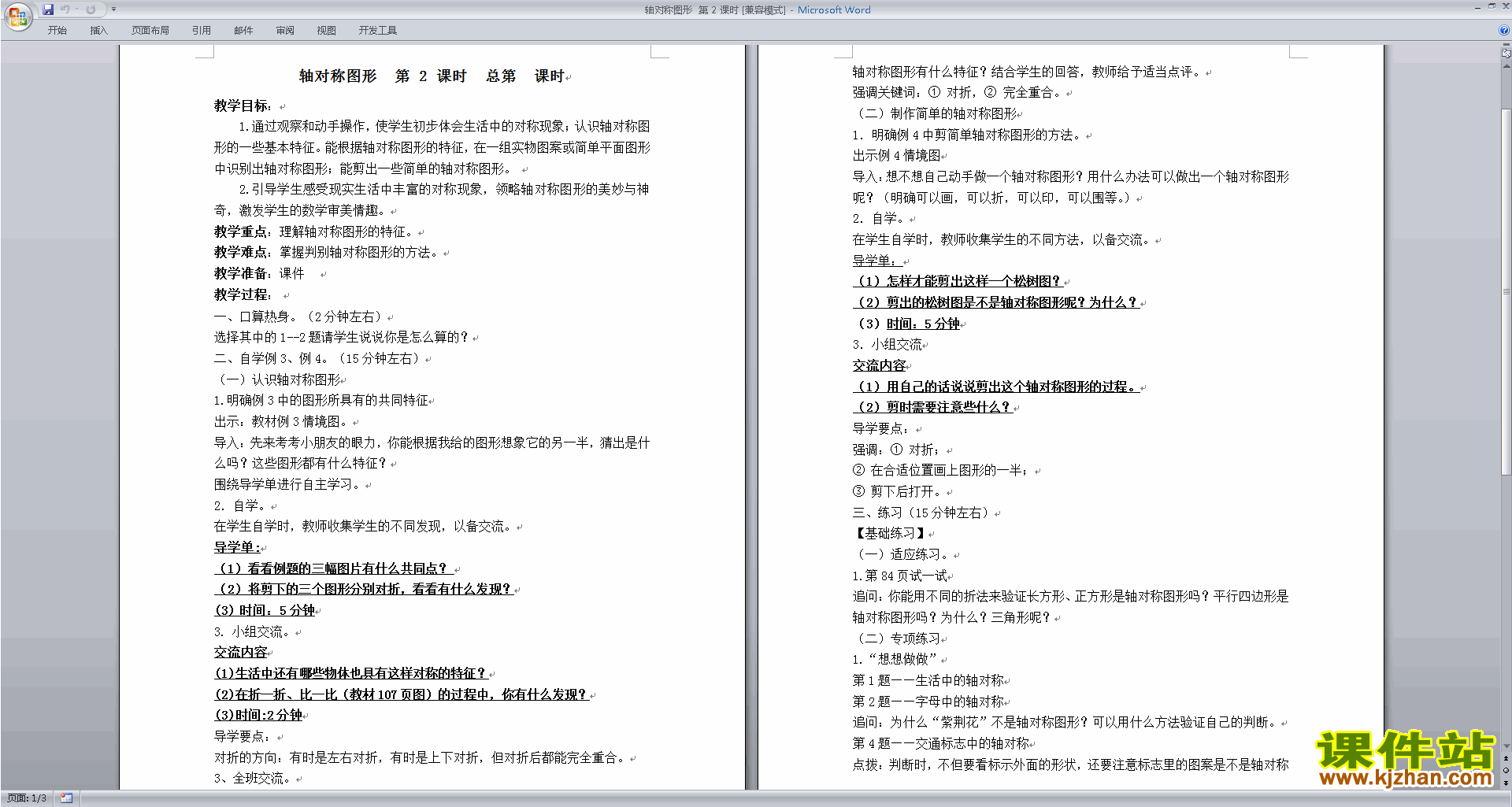This screenshot has width=1512, height=807.
Task: Open the Office button menu
Action: pos(17,16)
